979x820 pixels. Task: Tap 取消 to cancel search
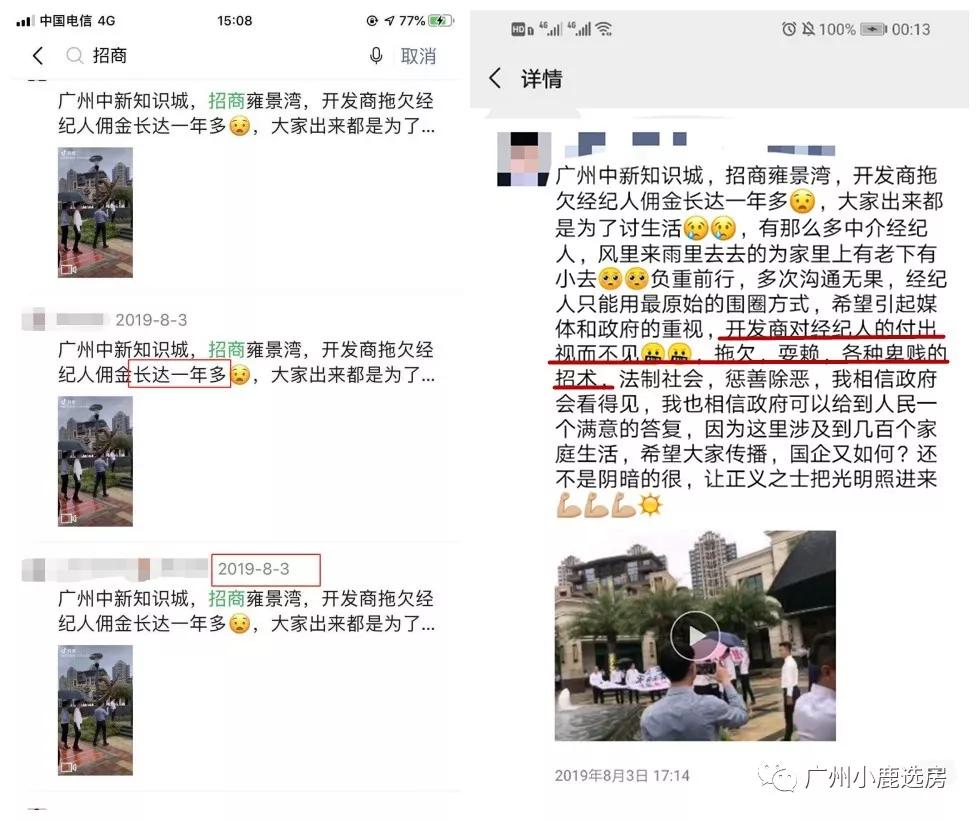(418, 56)
